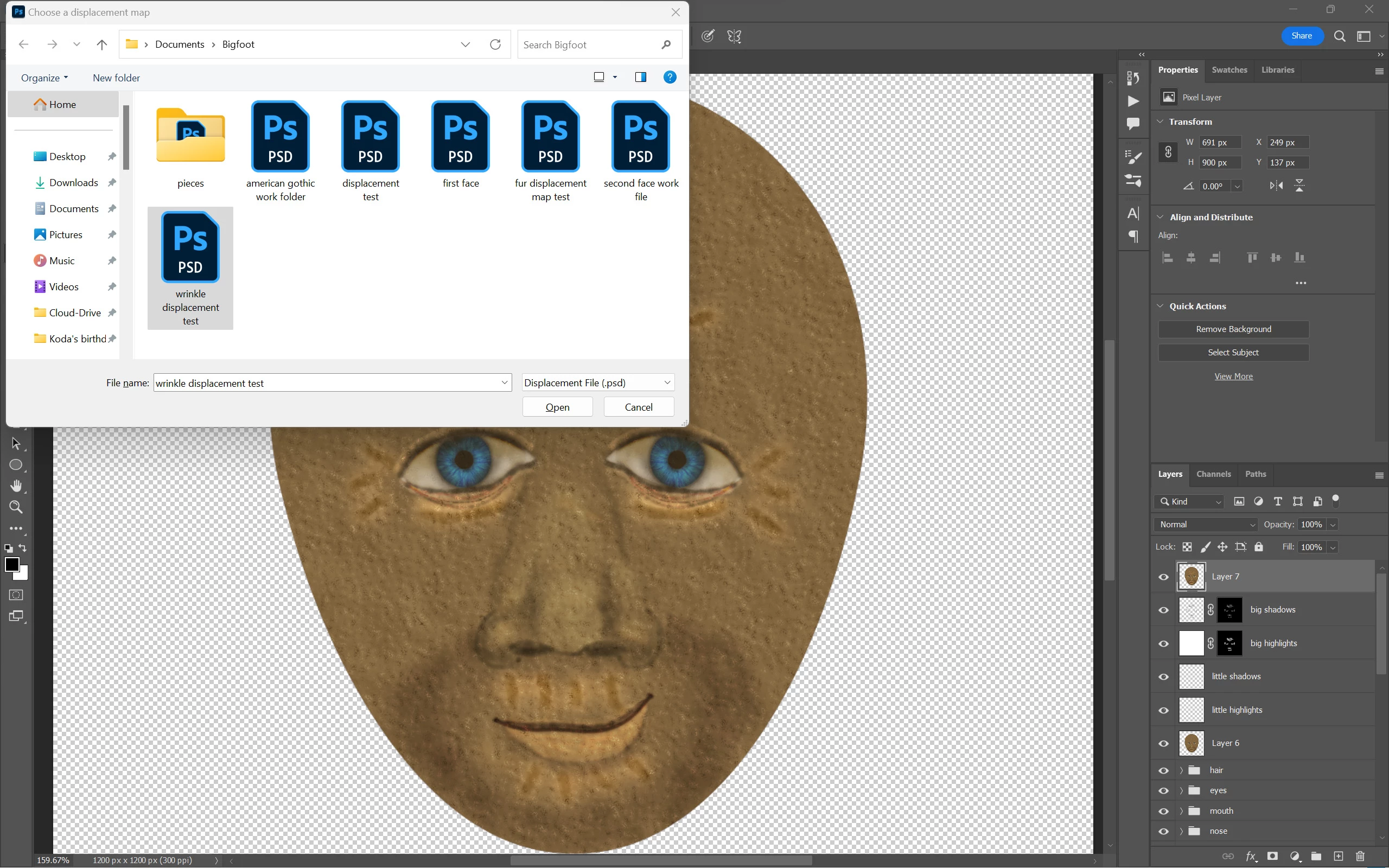Click the Open button in the dialog

[557, 407]
